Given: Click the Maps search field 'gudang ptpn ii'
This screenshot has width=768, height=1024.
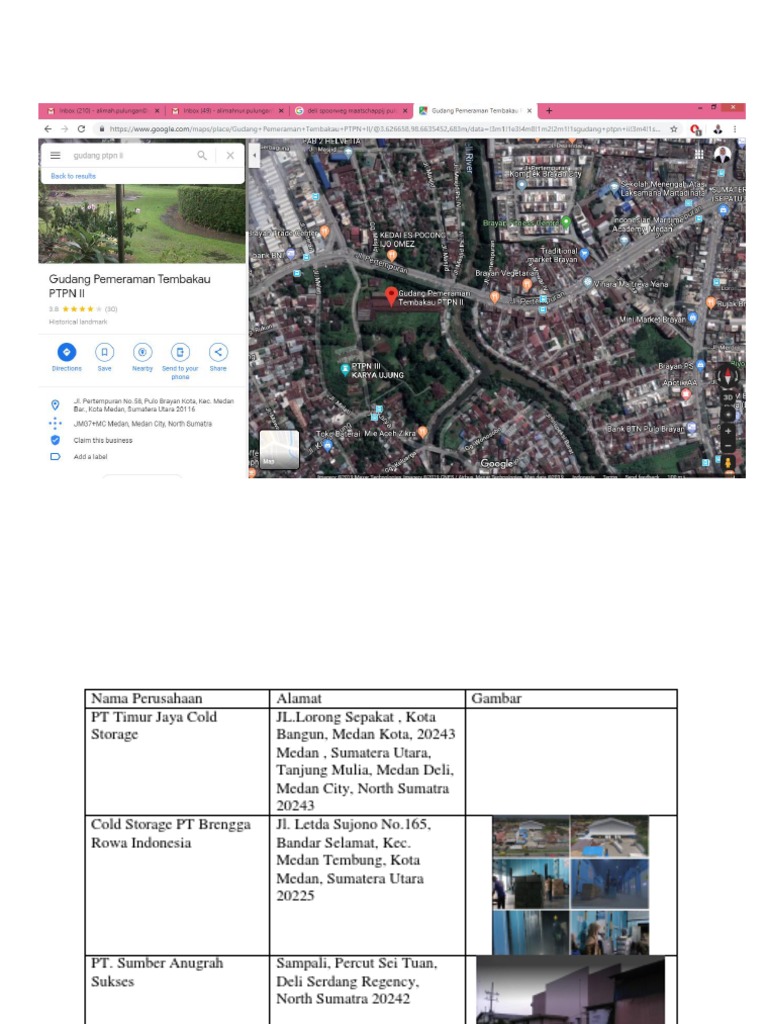Looking at the screenshot, I should [x=131, y=155].
